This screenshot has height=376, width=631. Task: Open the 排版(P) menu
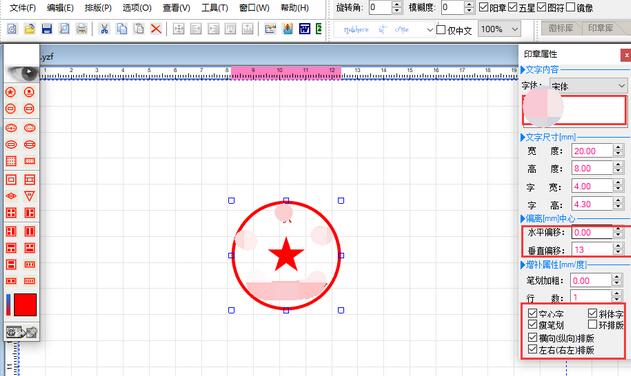98,8
